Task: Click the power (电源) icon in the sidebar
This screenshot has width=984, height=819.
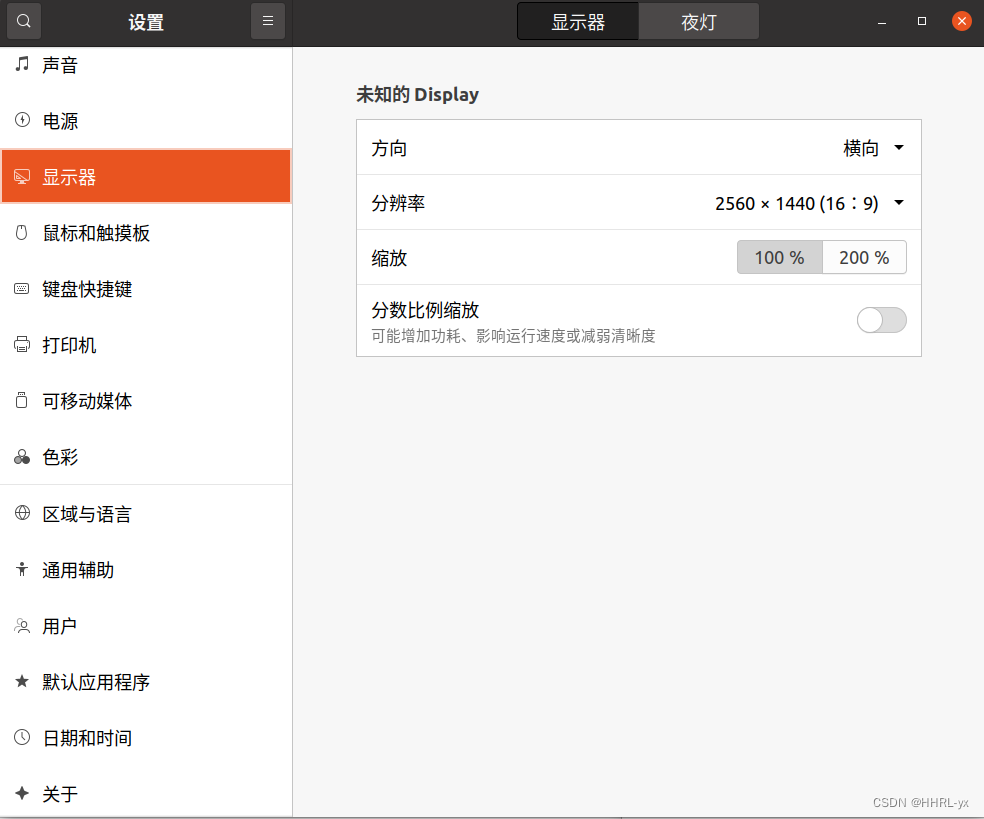Action: (22, 121)
